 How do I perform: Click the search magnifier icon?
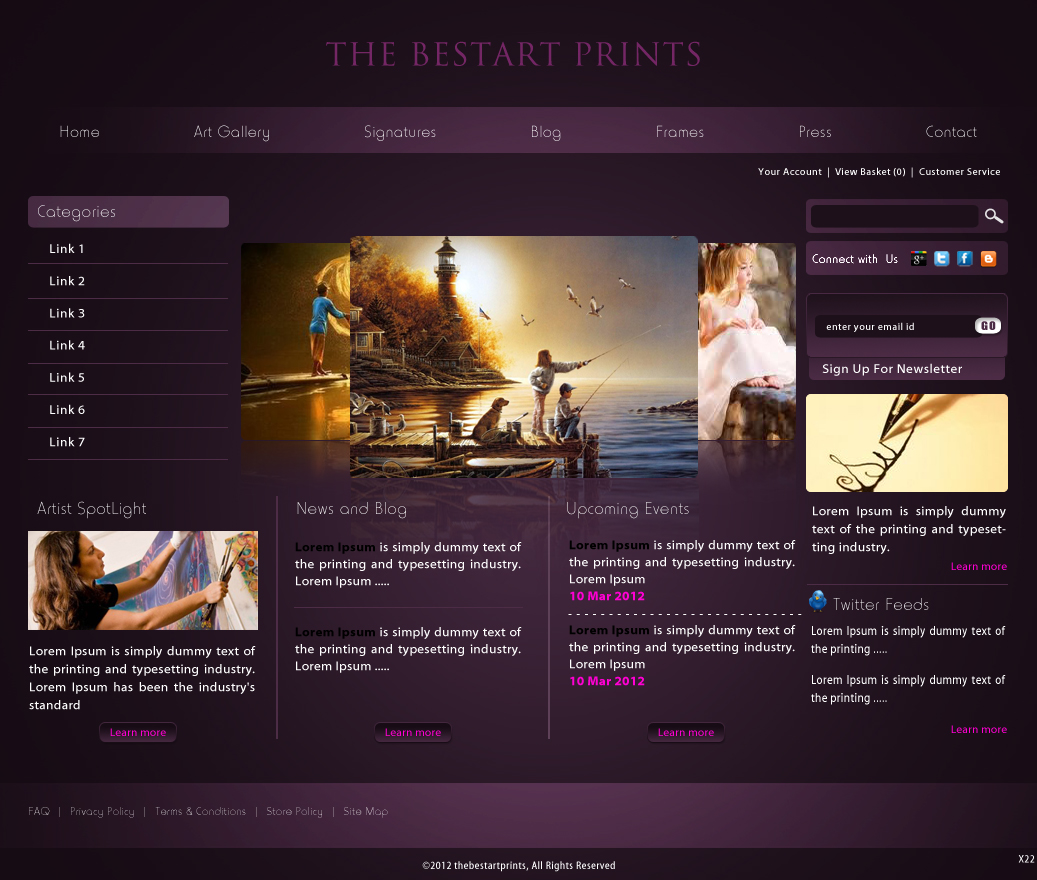tap(993, 216)
